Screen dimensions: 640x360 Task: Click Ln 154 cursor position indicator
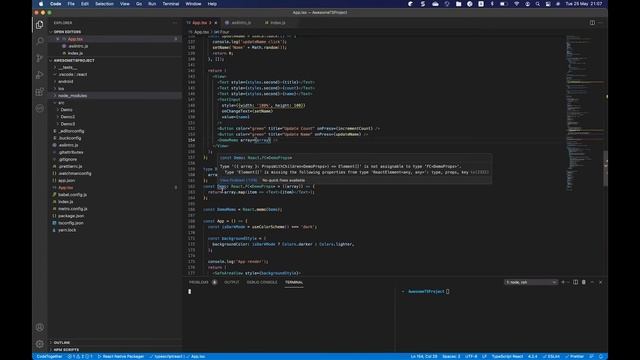(x=424, y=356)
